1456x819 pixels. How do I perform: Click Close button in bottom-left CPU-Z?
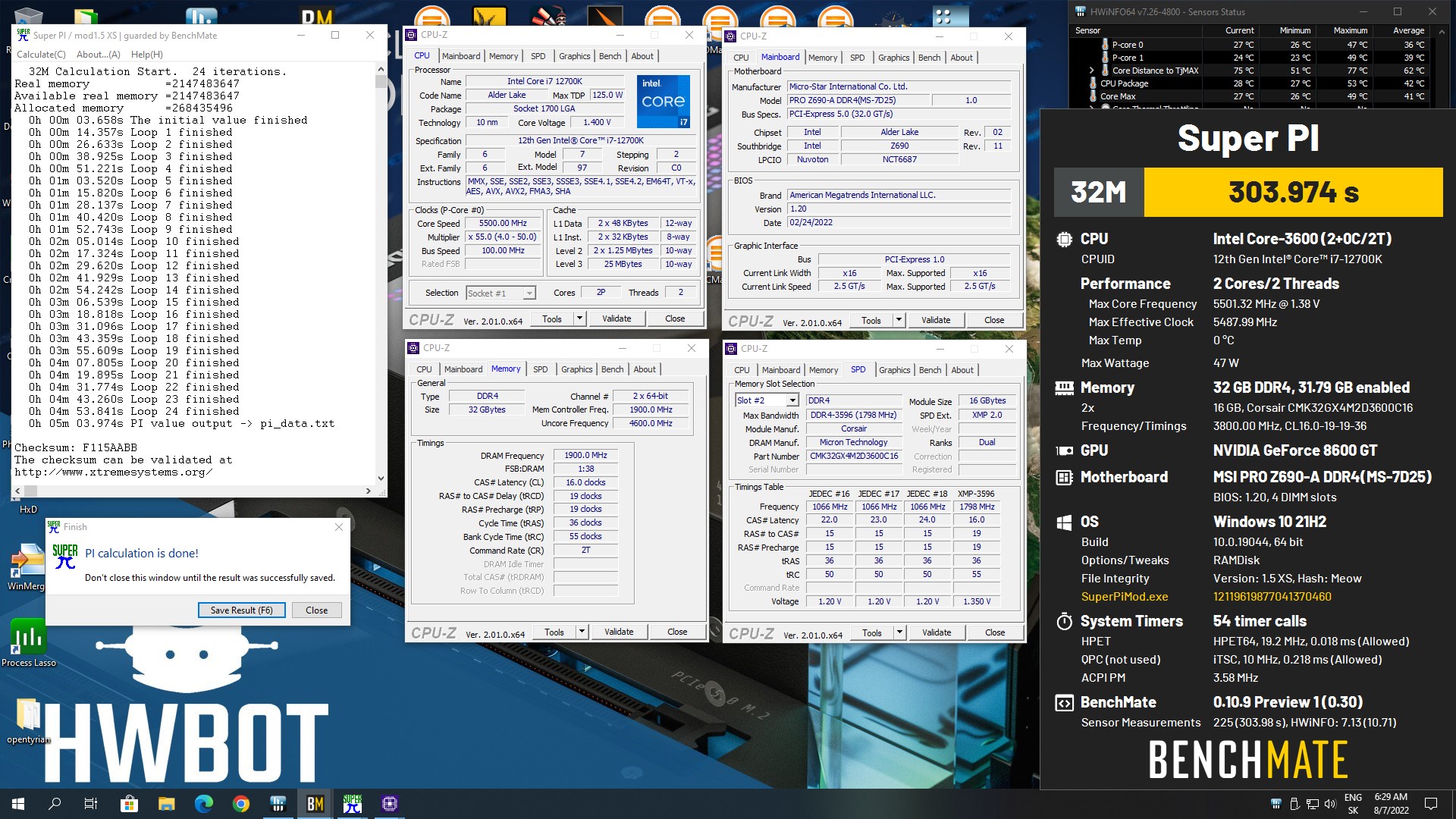click(x=677, y=632)
